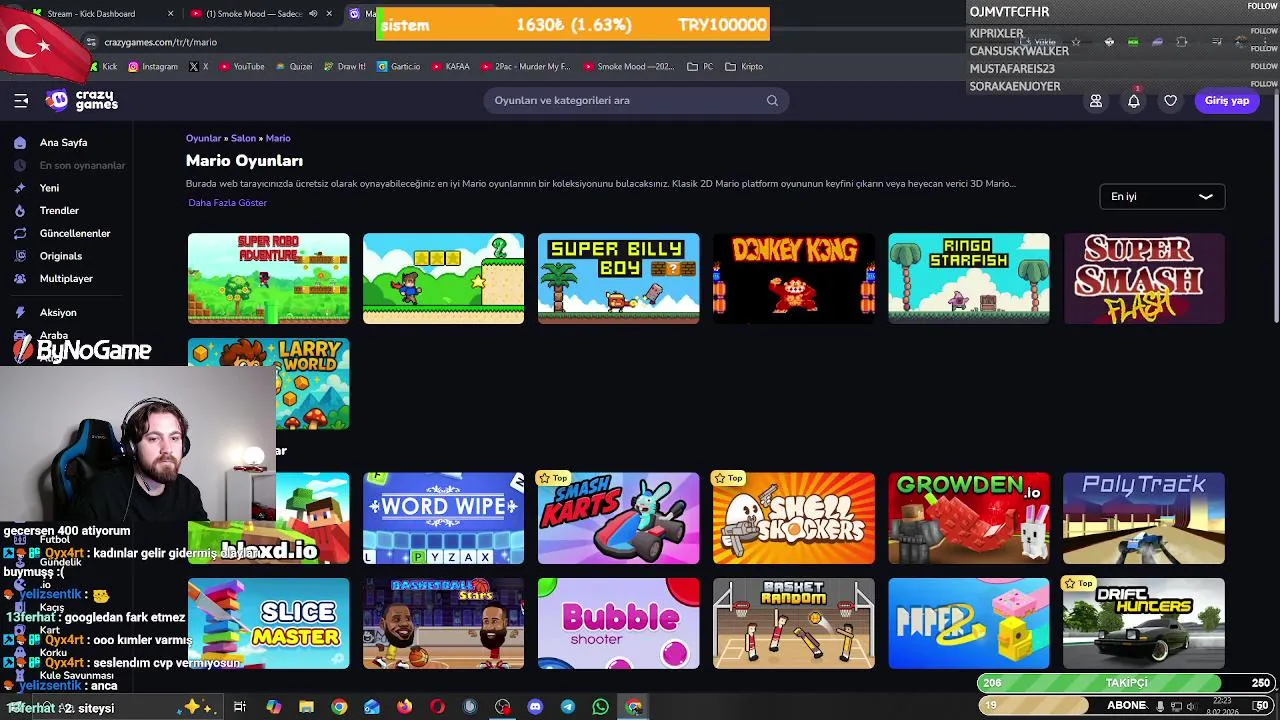
Task: Open PolyTrack game thumbnail
Action: [1144, 518]
